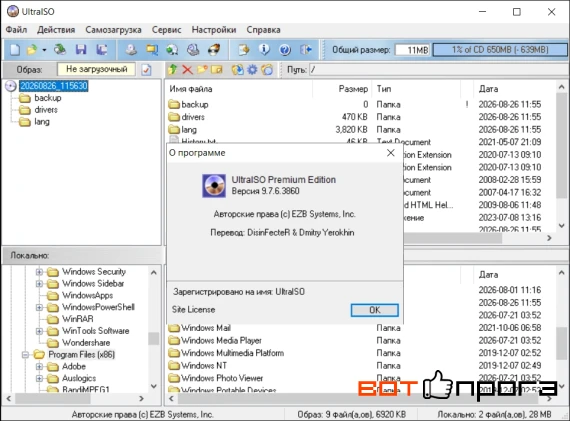Open the dropdown arrow beside Open icon

[44, 50]
